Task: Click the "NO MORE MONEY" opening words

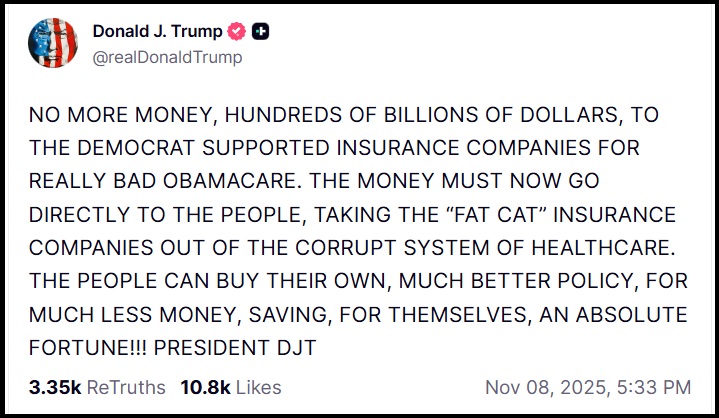Action: 107,115
